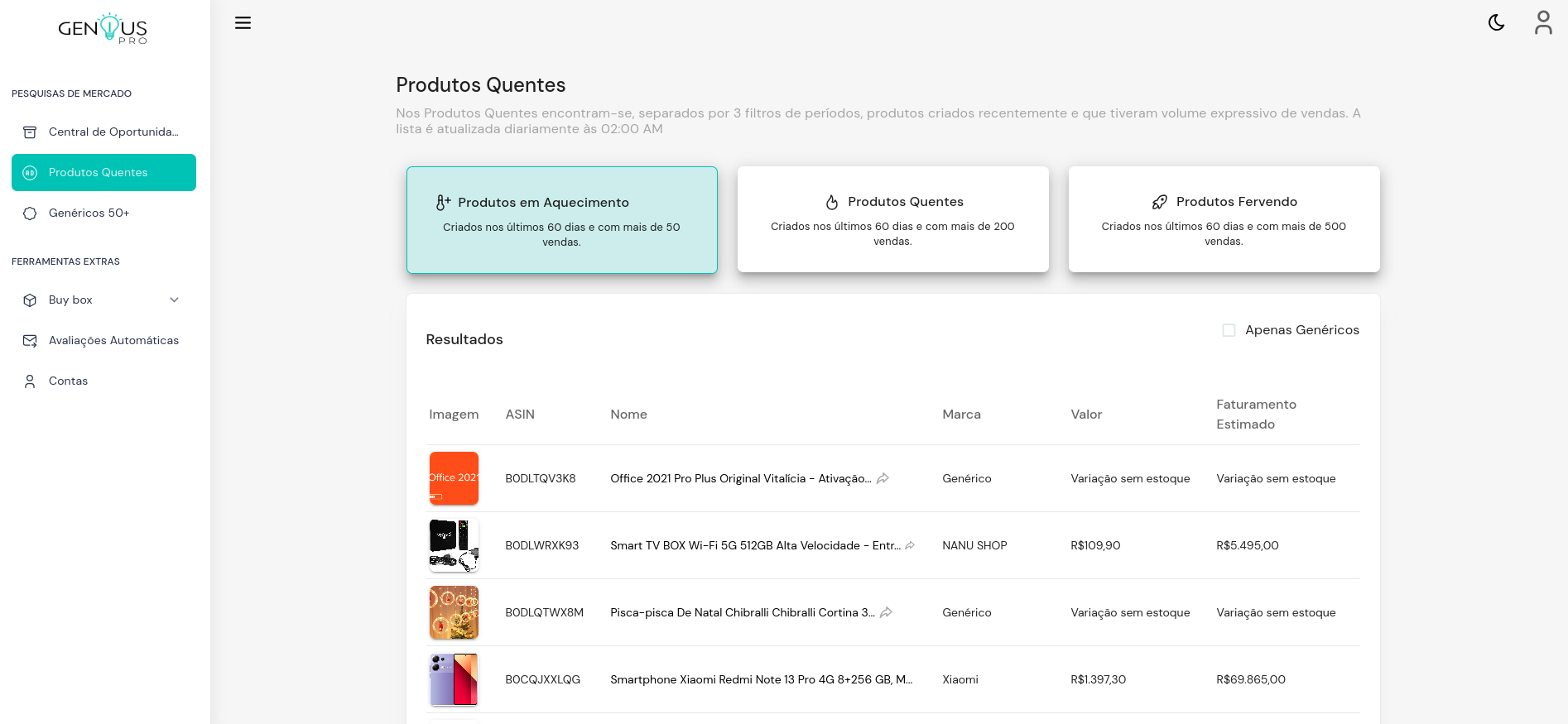Click share icon beside Smart TV BOX
Image resolution: width=1568 pixels, height=724 pixels.
(x=910, y=545)
